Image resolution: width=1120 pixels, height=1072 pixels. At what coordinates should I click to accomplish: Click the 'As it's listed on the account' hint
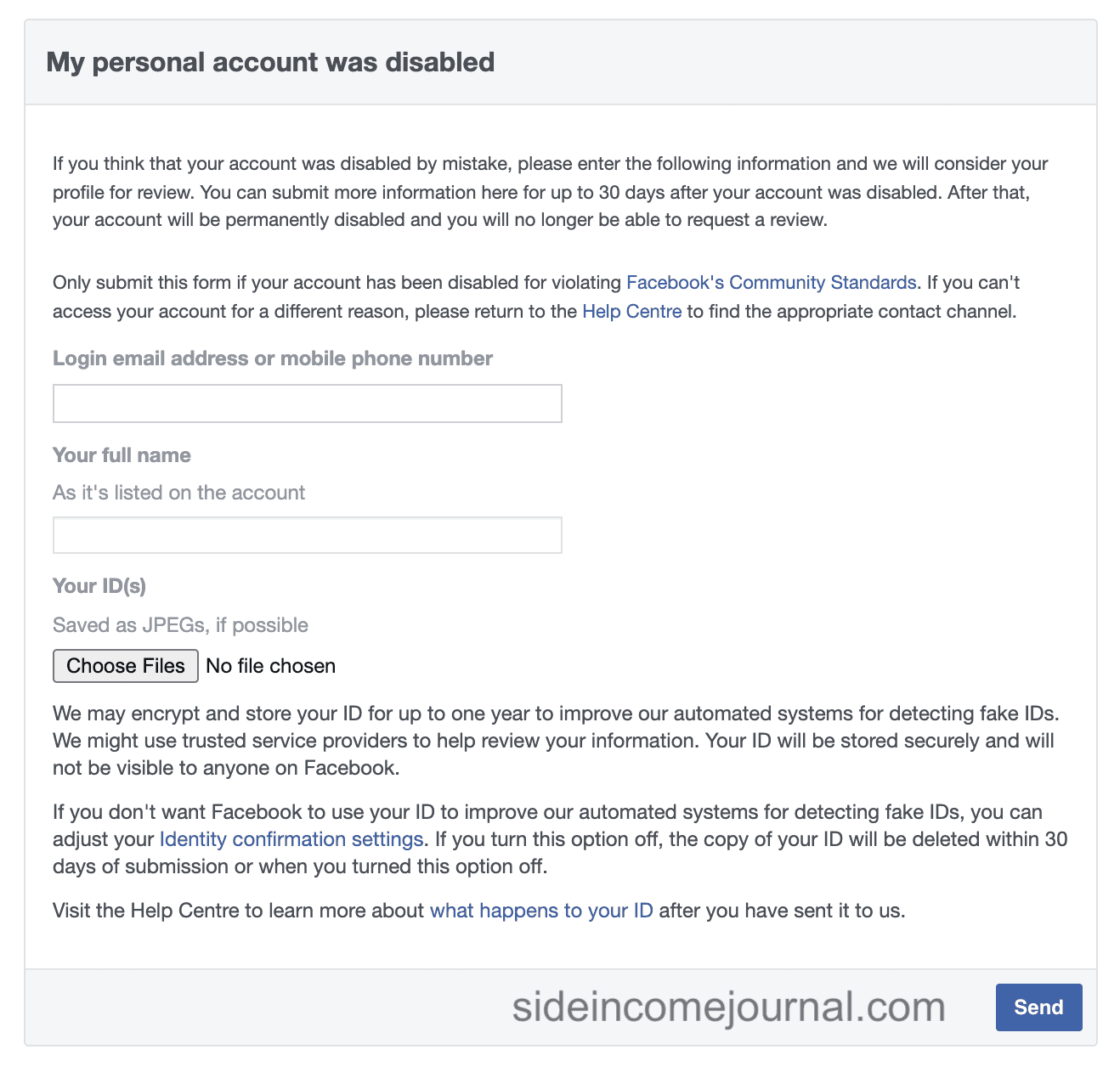click(178, 493)
